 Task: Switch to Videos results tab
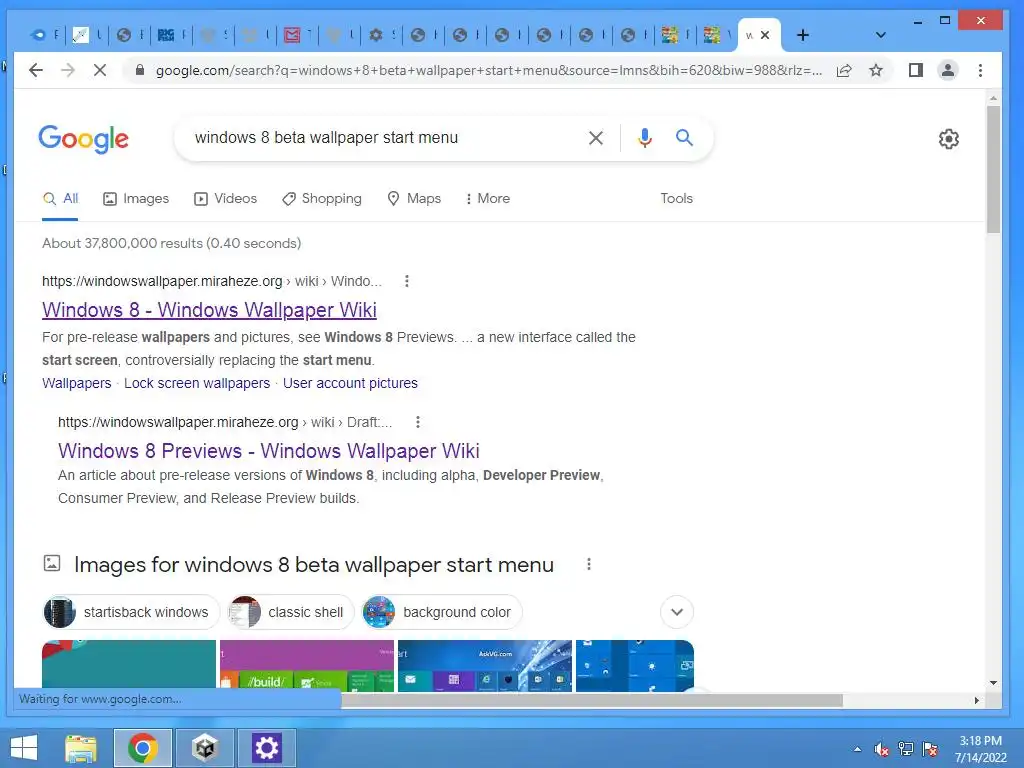tap(226, 199)
